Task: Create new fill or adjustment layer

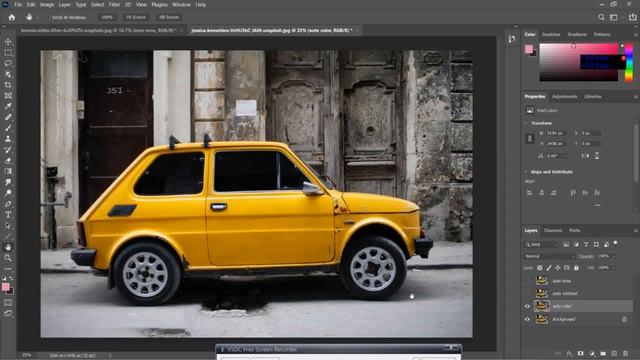Action: [x=592, y=353]
